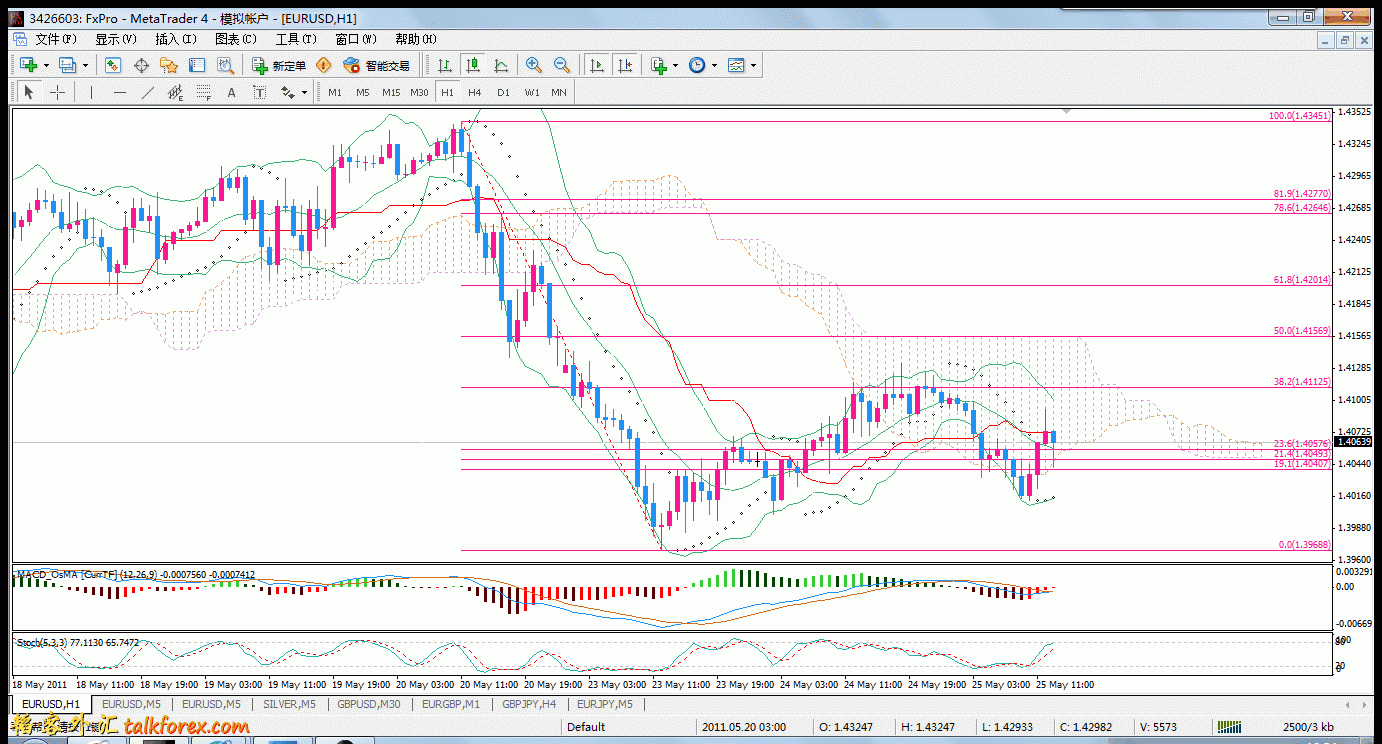Open the 窗口(W) menu

356,39
